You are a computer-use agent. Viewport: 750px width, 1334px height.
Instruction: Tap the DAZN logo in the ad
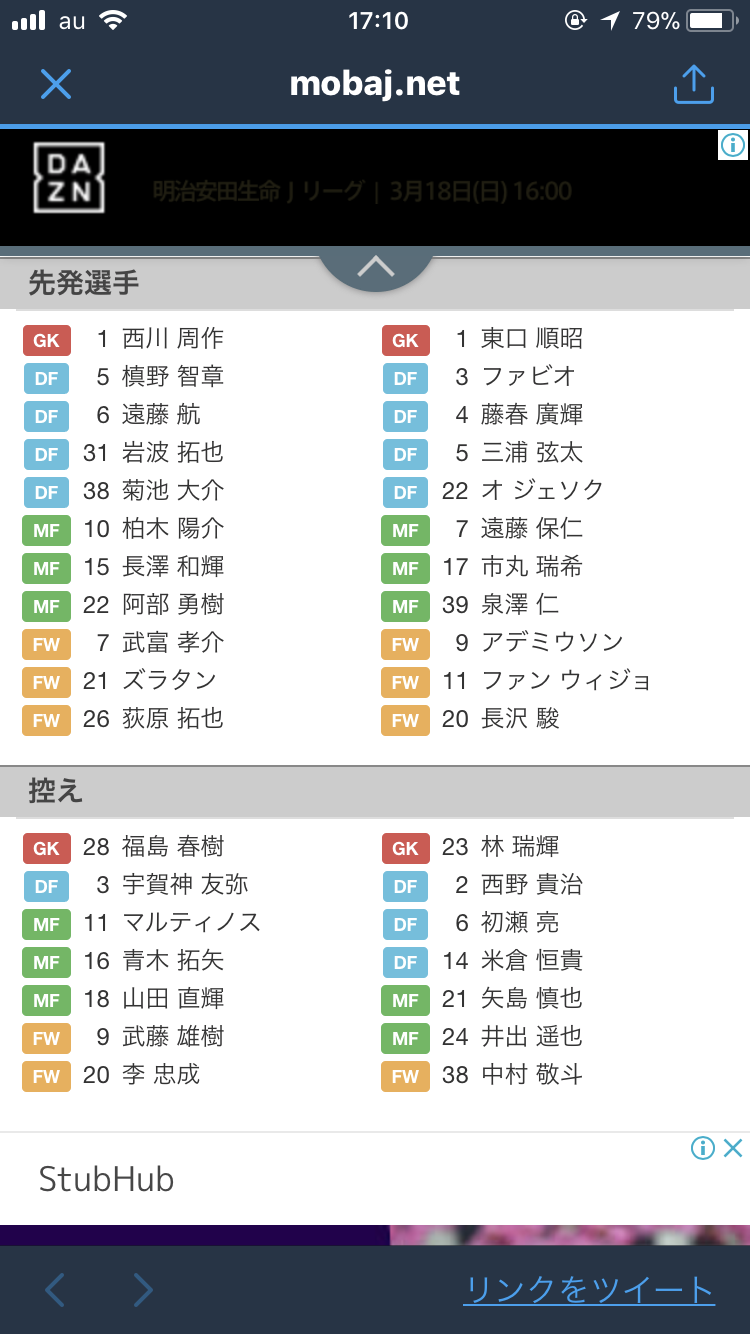69,178
